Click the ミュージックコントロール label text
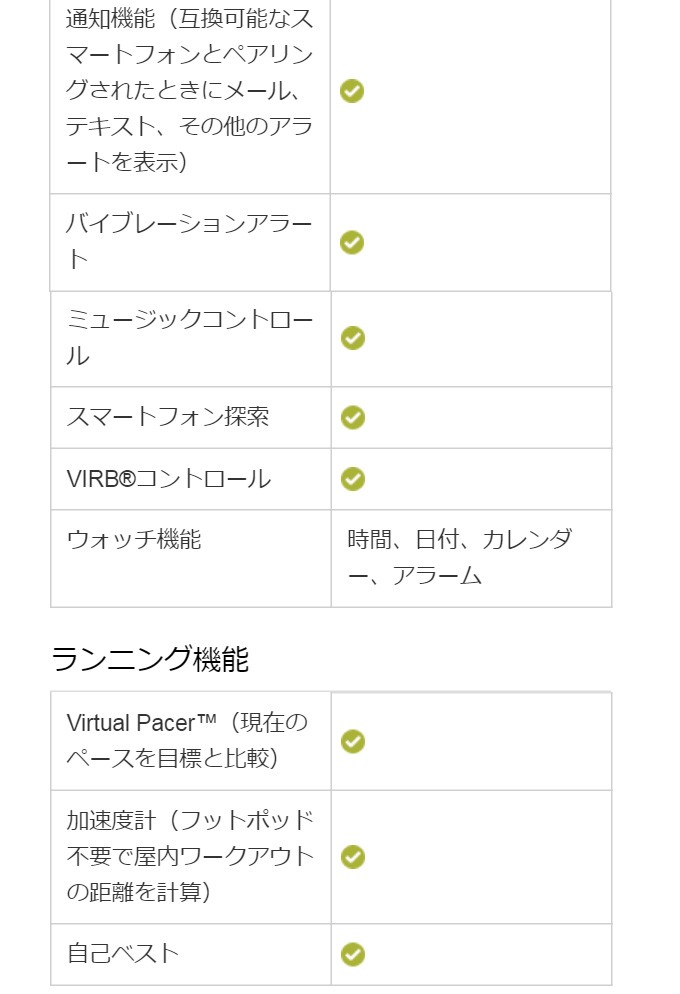680x994 pixels. (x=189, y=338)
